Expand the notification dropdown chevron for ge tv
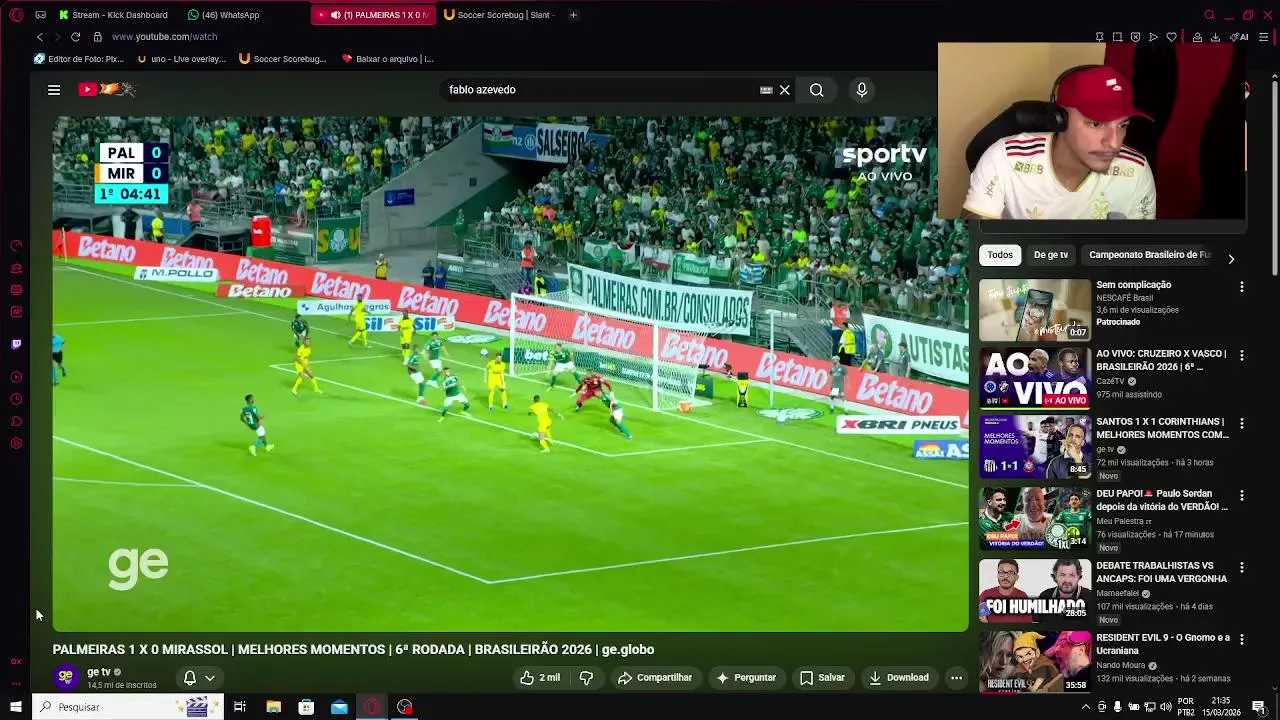 coord(210,678)
